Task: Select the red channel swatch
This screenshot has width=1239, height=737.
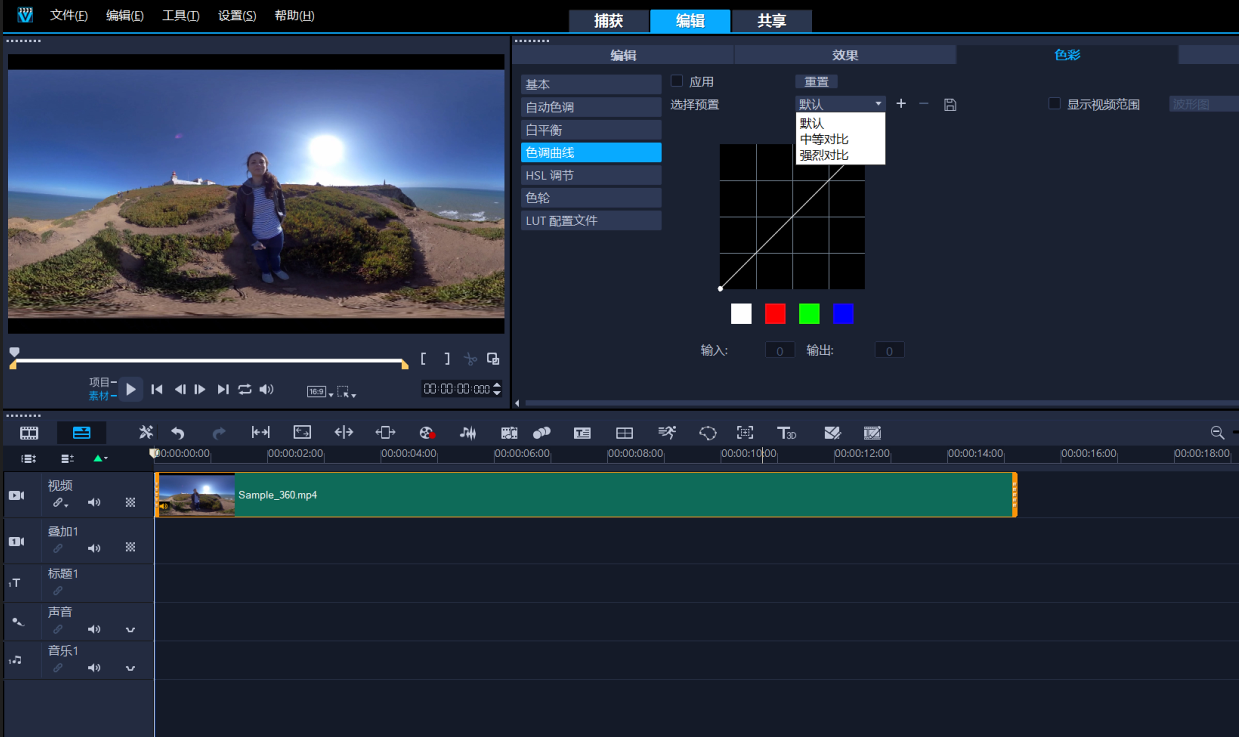Action: [775, 314]
